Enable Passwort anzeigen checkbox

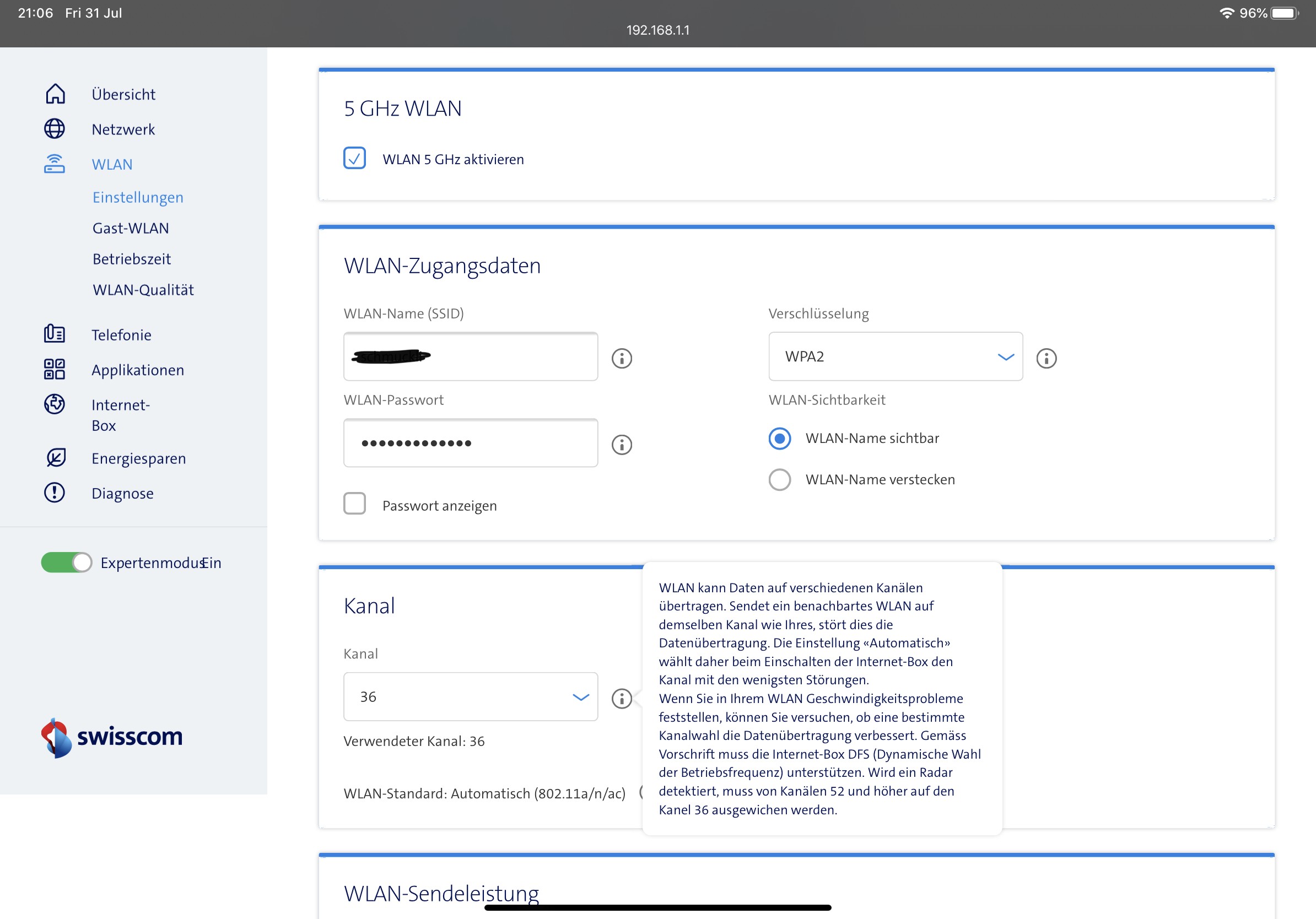355,504
